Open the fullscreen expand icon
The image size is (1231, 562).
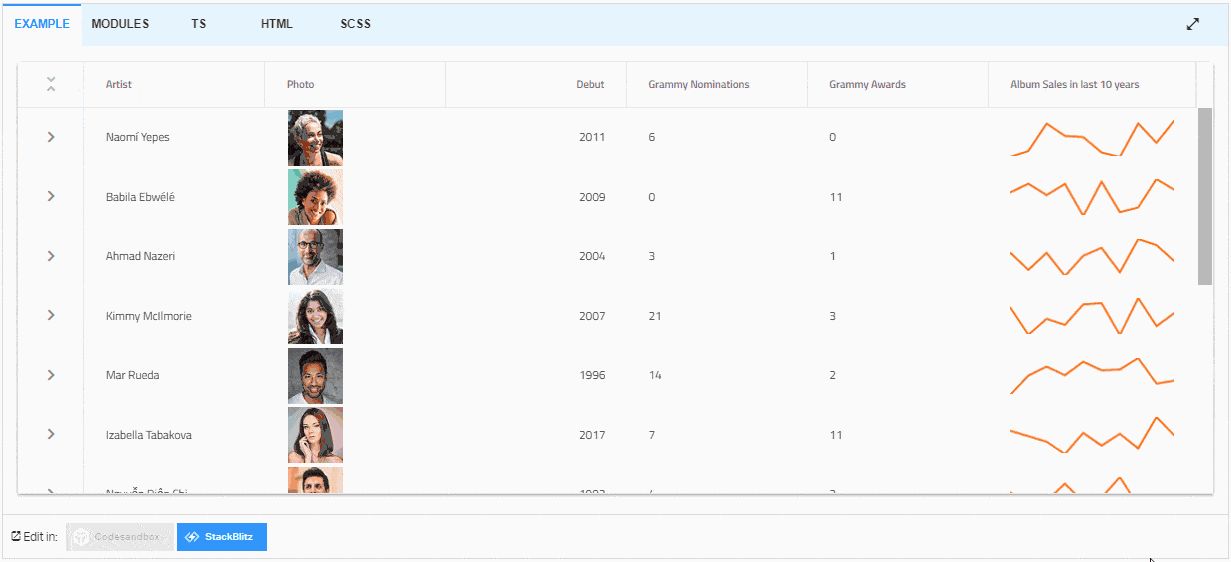1192,24
